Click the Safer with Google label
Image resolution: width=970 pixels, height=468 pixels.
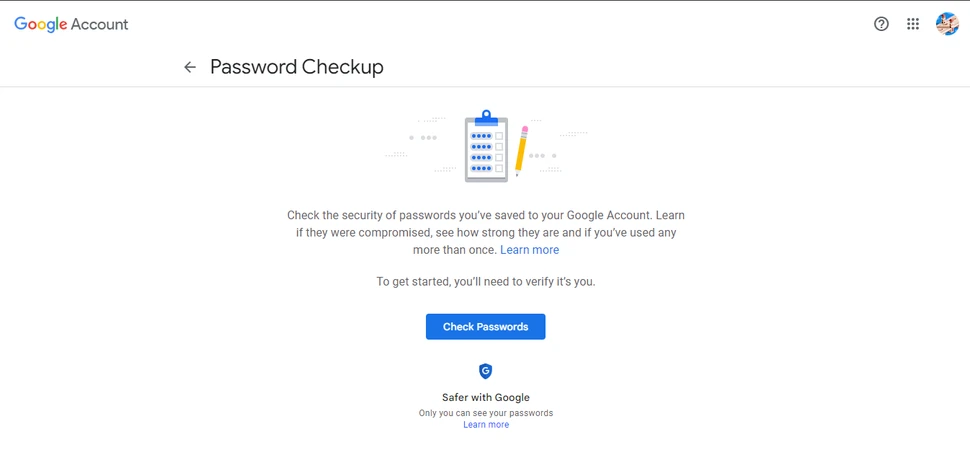click(x=485, y=397)
